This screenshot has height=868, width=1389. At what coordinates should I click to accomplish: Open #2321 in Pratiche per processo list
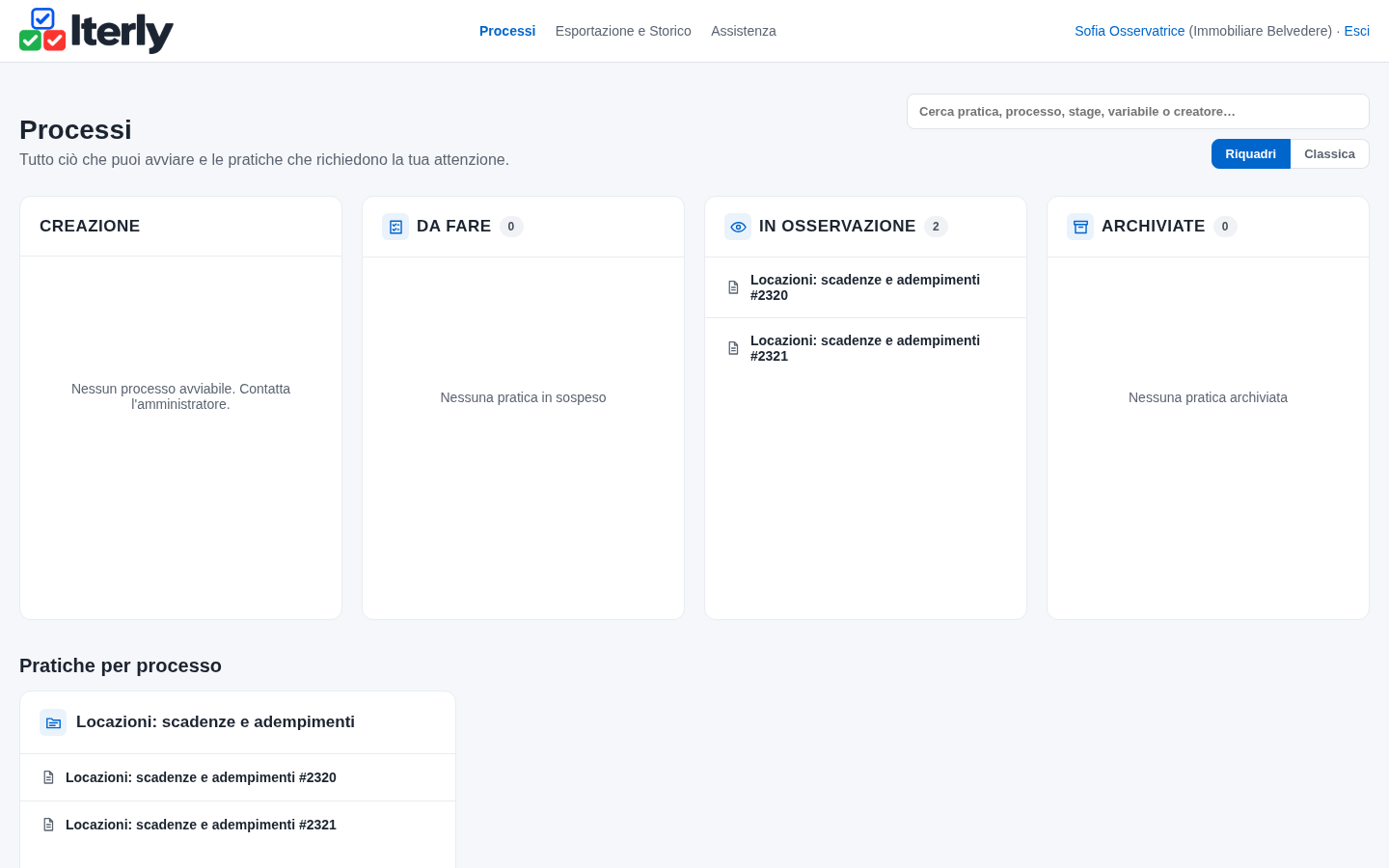(x=237, y=825)
